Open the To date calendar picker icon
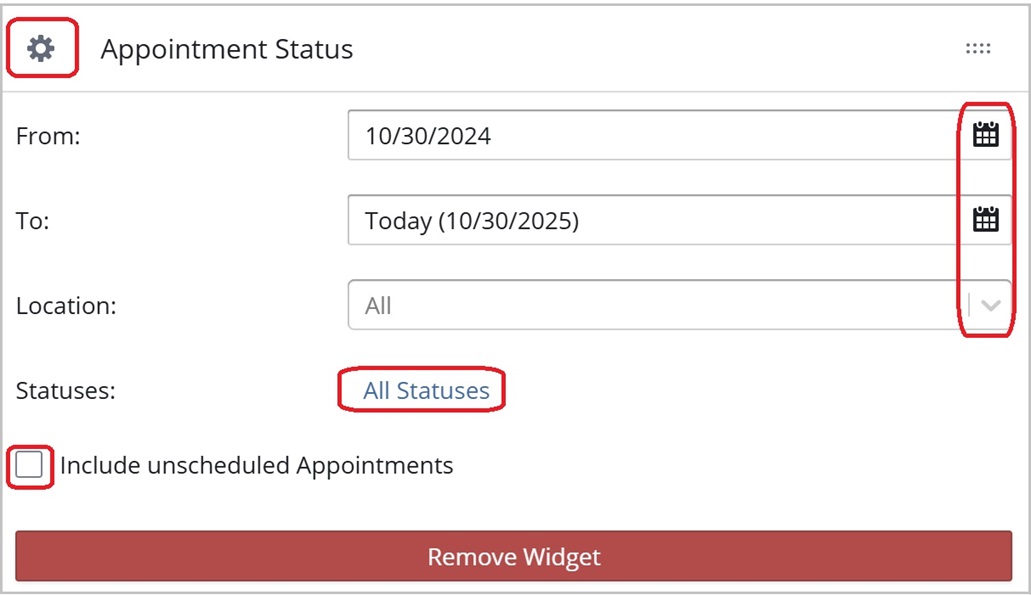 coord(986,220)
